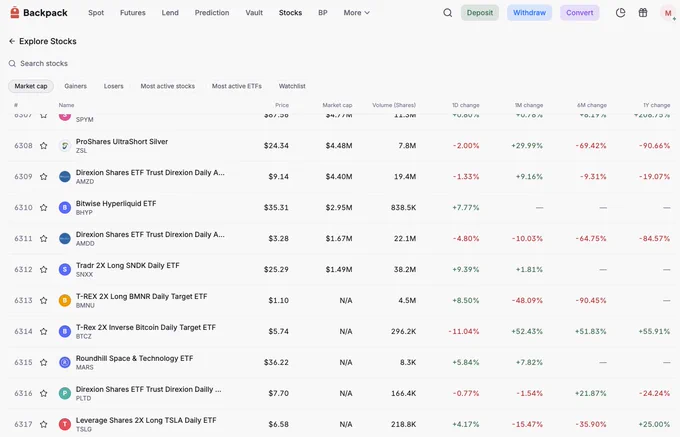The image size is (680, 437).
Task: Select the Watchlist filter tab
Action: [x=292, y=86]
